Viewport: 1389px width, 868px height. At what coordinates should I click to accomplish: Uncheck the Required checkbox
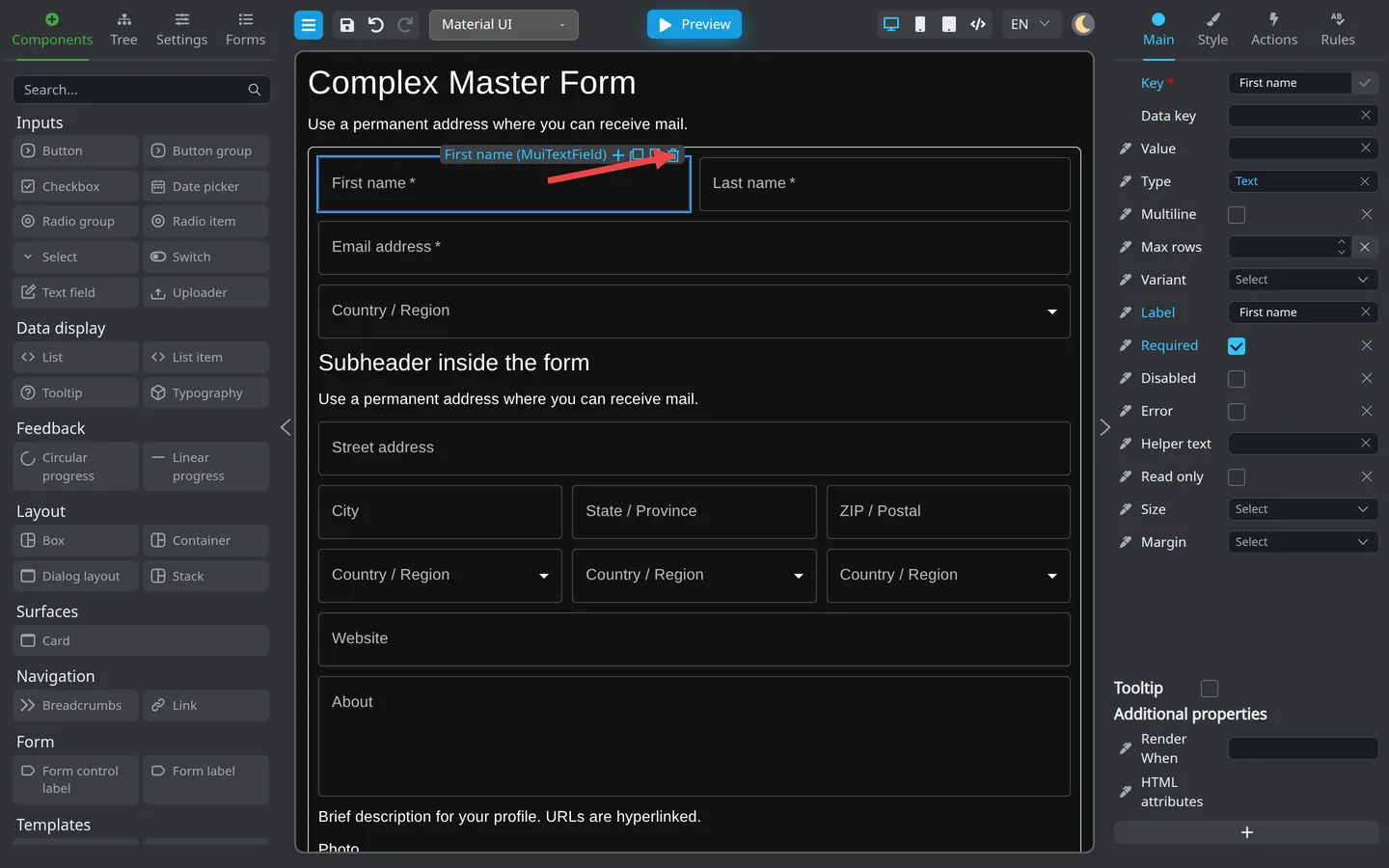click(x=1237, y=345)
